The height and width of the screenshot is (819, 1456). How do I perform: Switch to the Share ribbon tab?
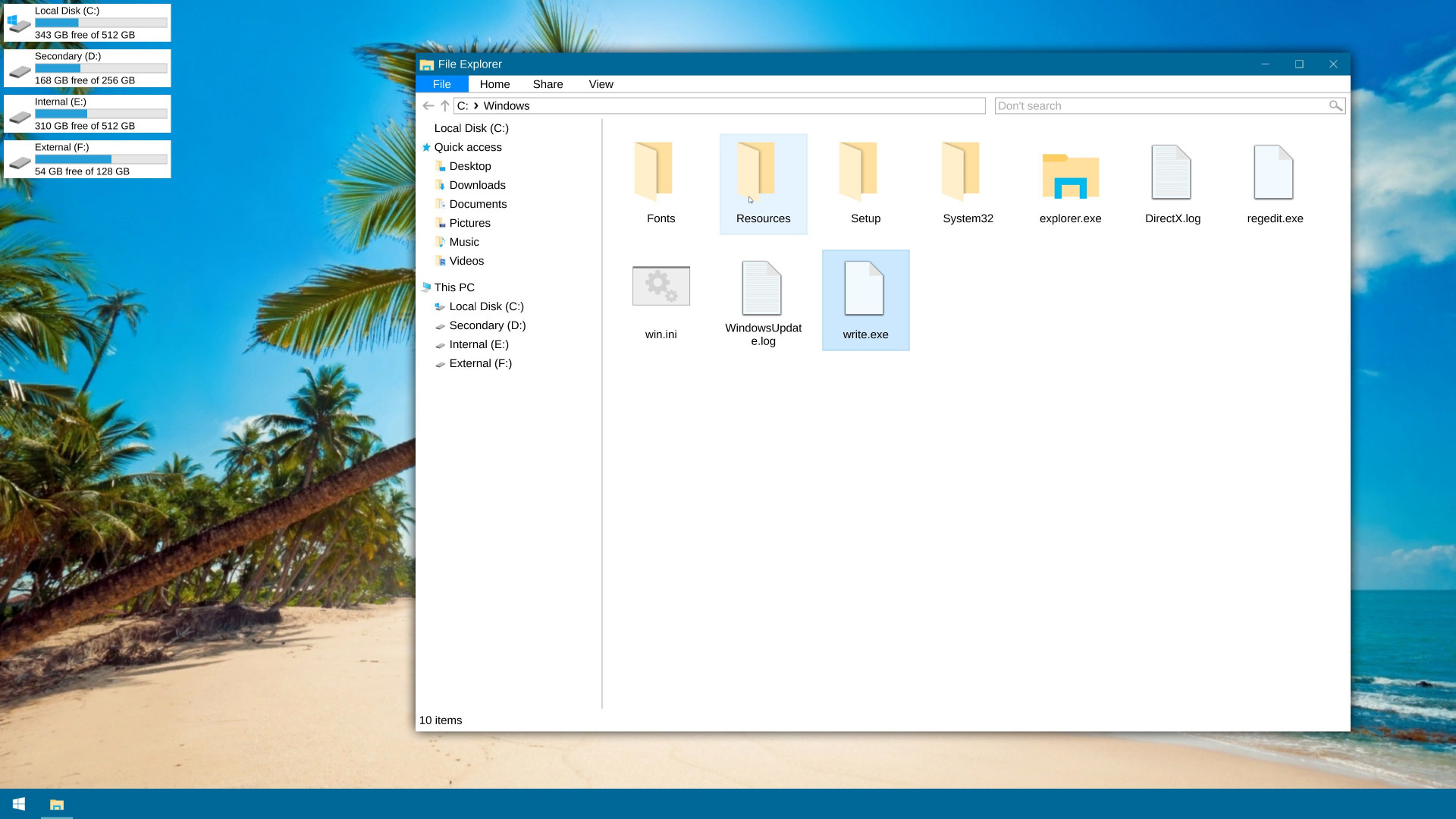coord(548,84)
